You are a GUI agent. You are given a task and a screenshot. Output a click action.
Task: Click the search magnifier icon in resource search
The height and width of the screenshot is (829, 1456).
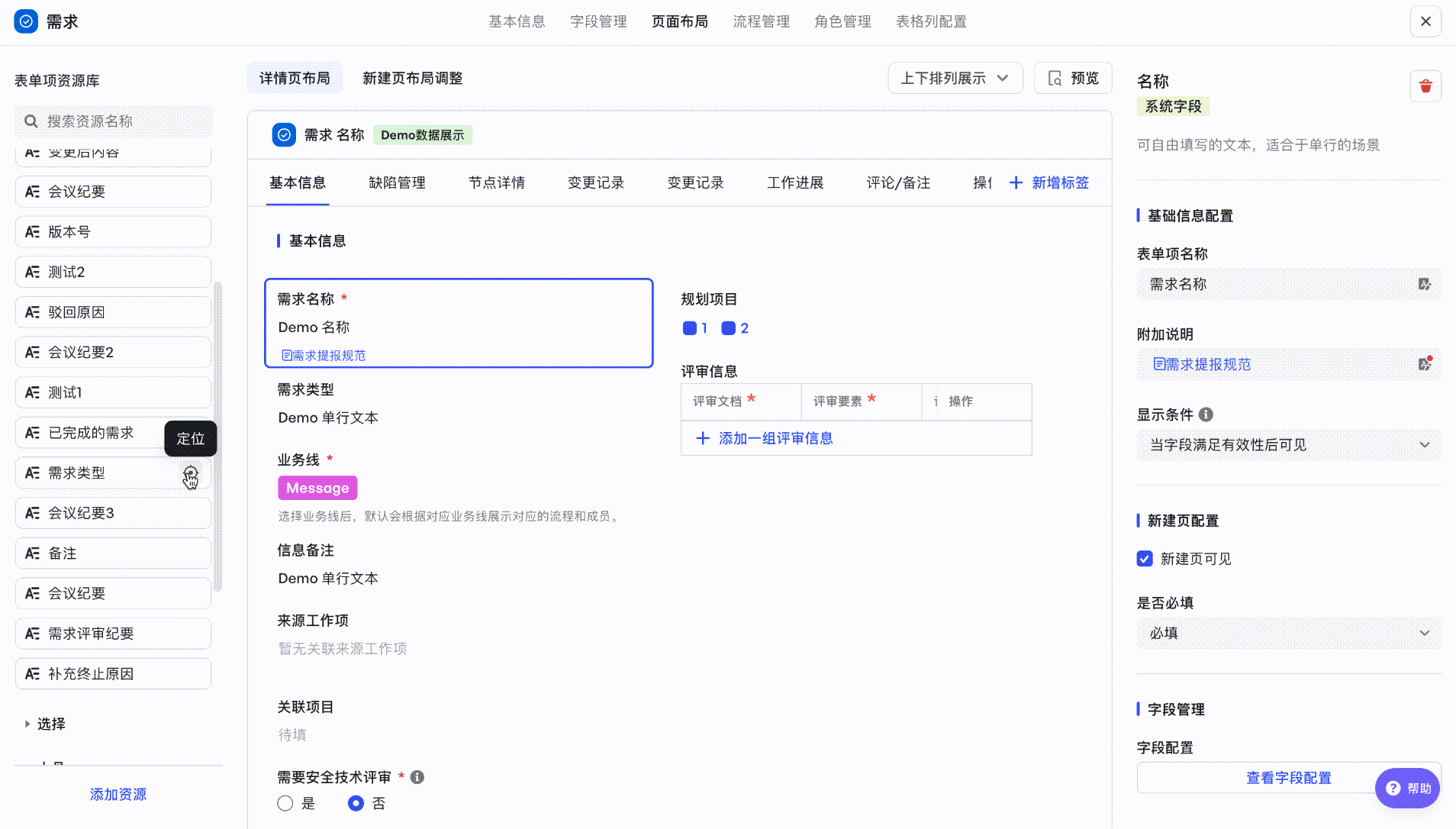pyautogui.click(x=31, y=121)
